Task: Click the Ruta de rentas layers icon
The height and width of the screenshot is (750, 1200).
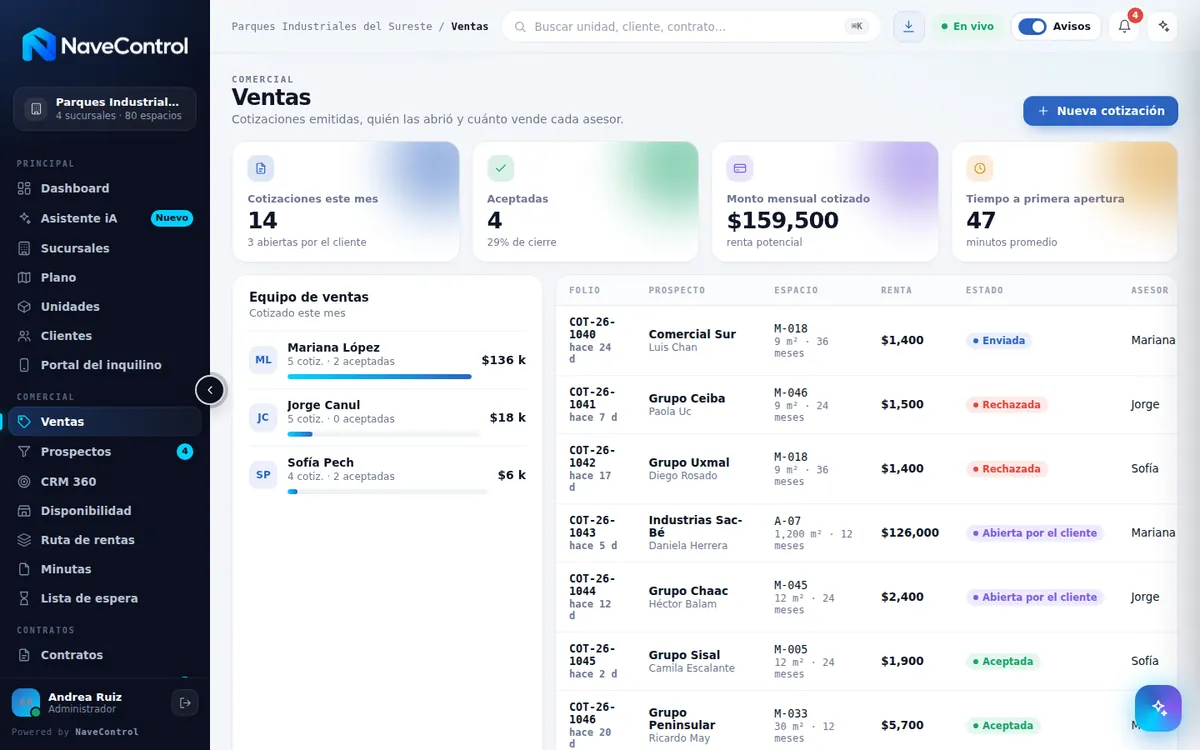Action: [x=25, y=540]
